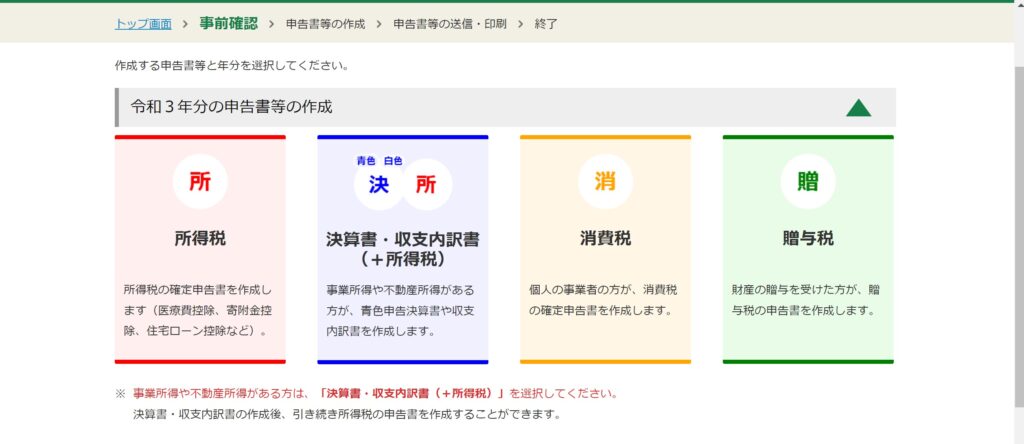Click the 白色 label above 所 icon
1024x444 pixels.
coord(393,161)
